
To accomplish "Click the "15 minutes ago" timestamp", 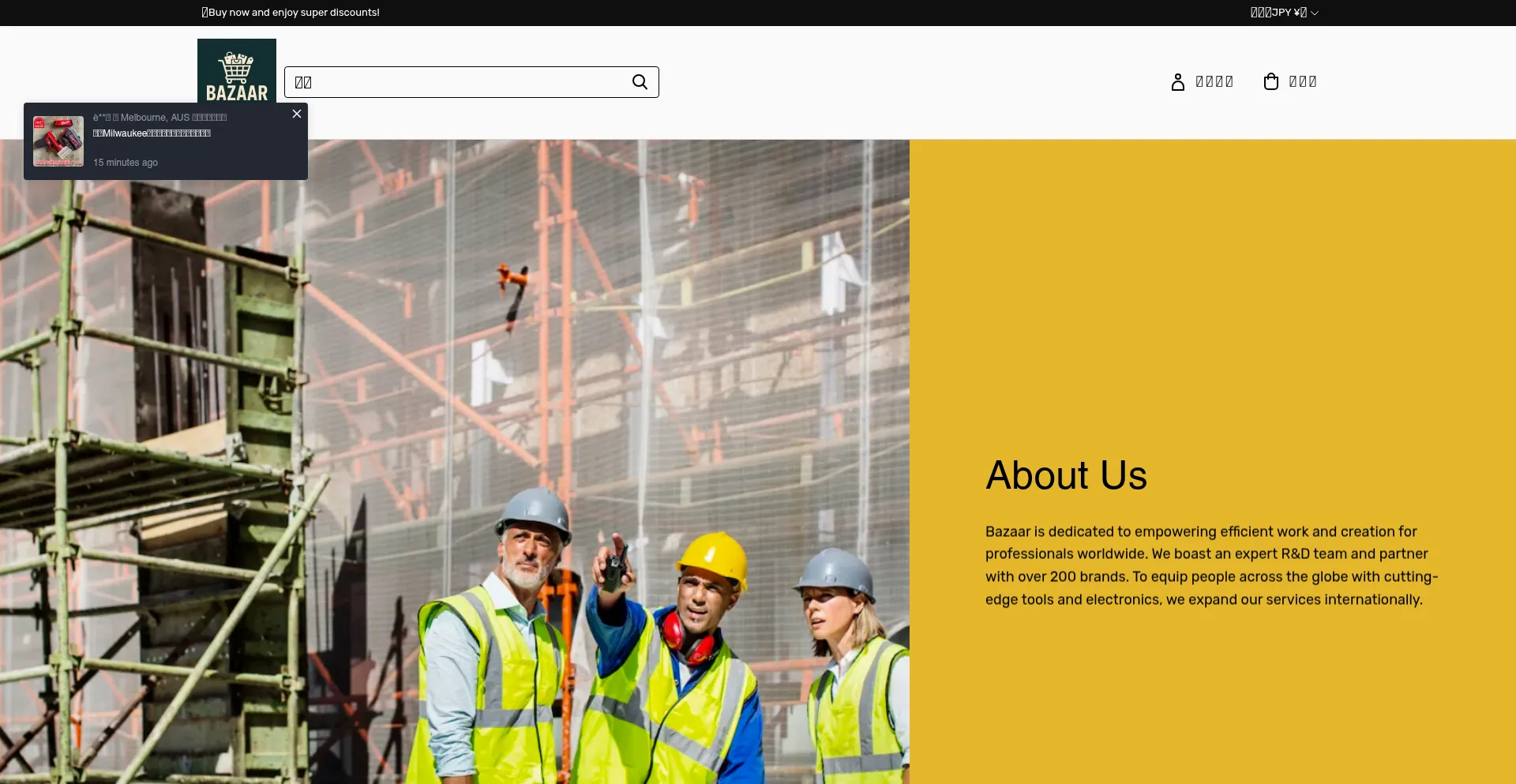I will 126,163.
